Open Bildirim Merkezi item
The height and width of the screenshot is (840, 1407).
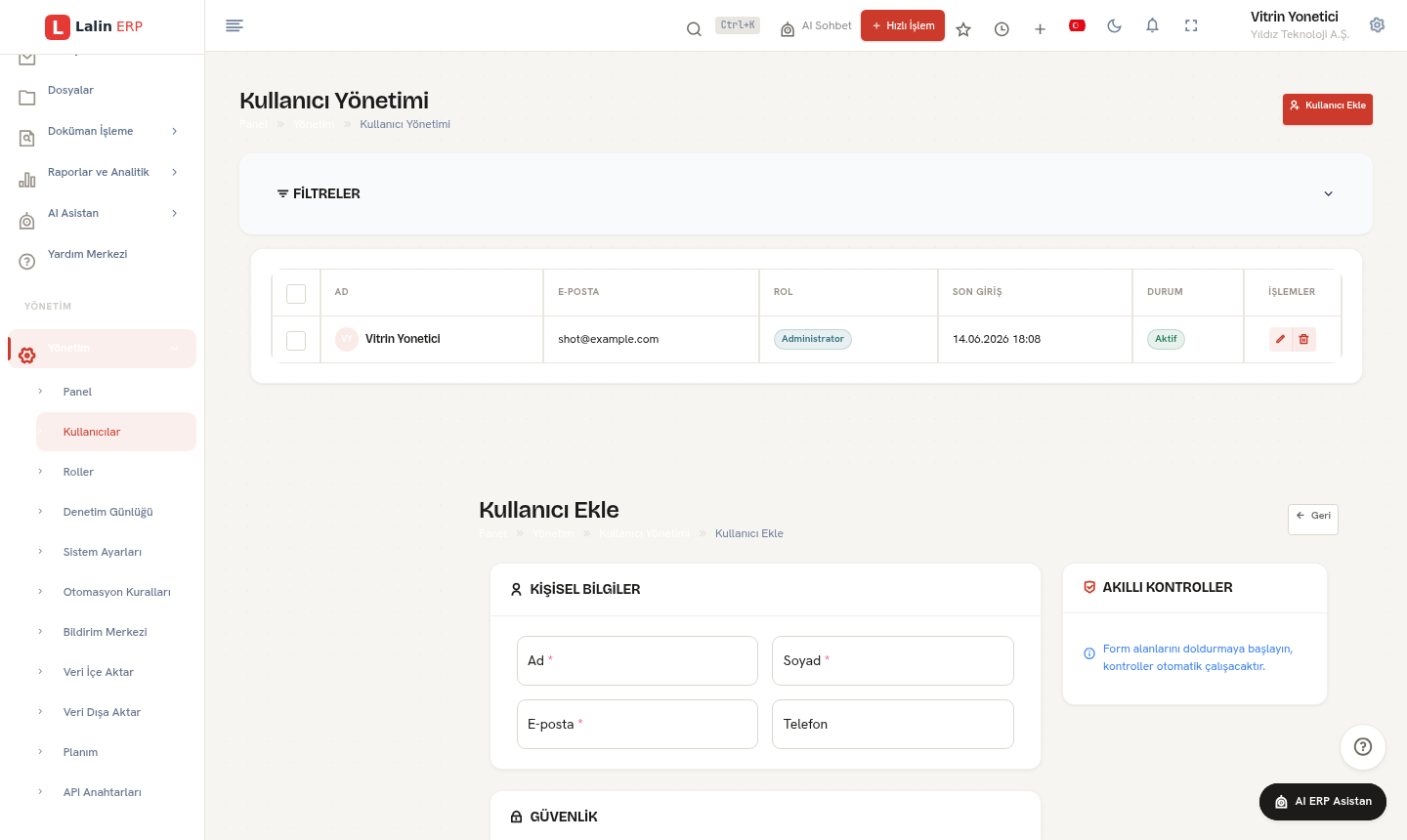pos(105,632)
